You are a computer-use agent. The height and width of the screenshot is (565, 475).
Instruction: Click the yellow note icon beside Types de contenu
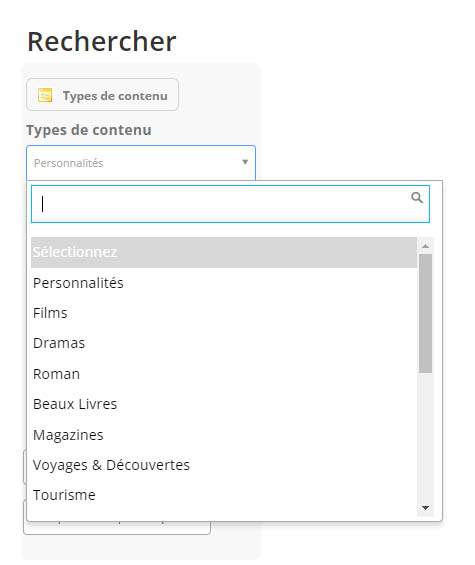pos(45,95)
